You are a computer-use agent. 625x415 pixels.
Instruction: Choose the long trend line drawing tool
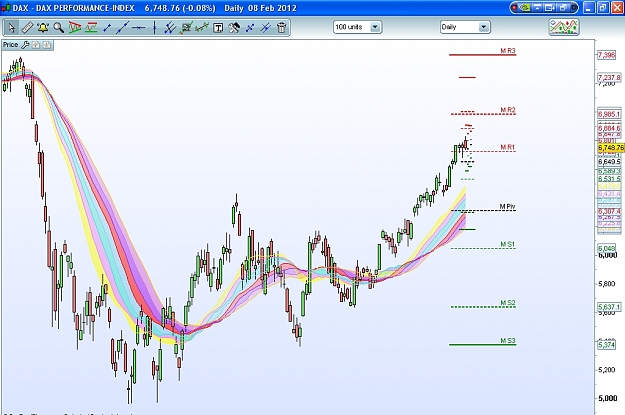[122, 28]
